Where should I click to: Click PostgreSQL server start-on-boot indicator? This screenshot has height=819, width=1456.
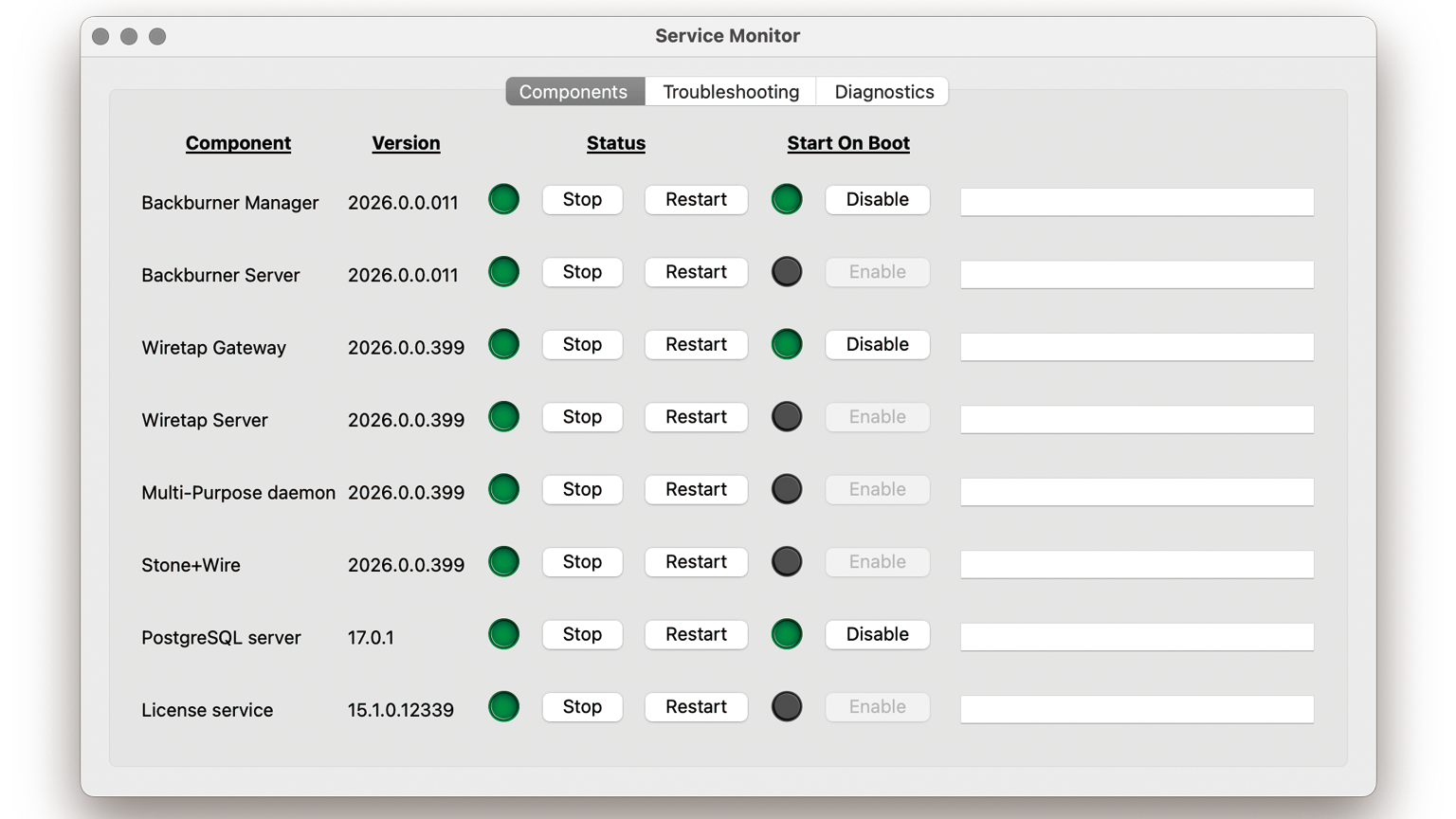(787, 634)
